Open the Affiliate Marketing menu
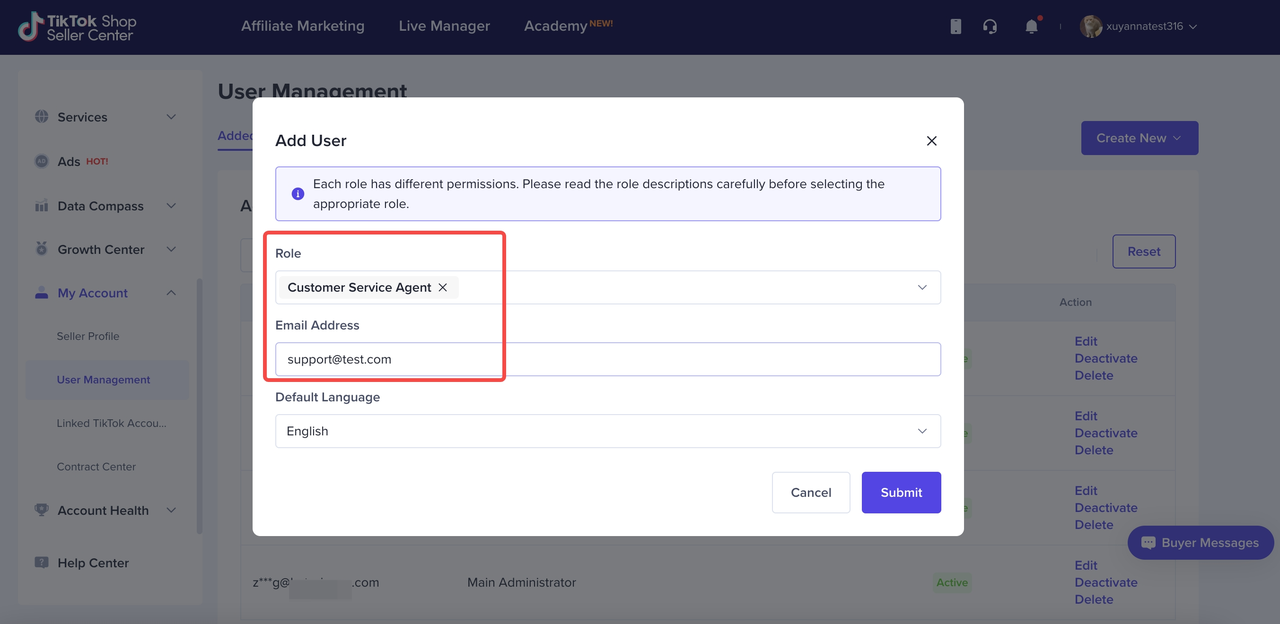 pyautogui.click(x=302, y=26)
